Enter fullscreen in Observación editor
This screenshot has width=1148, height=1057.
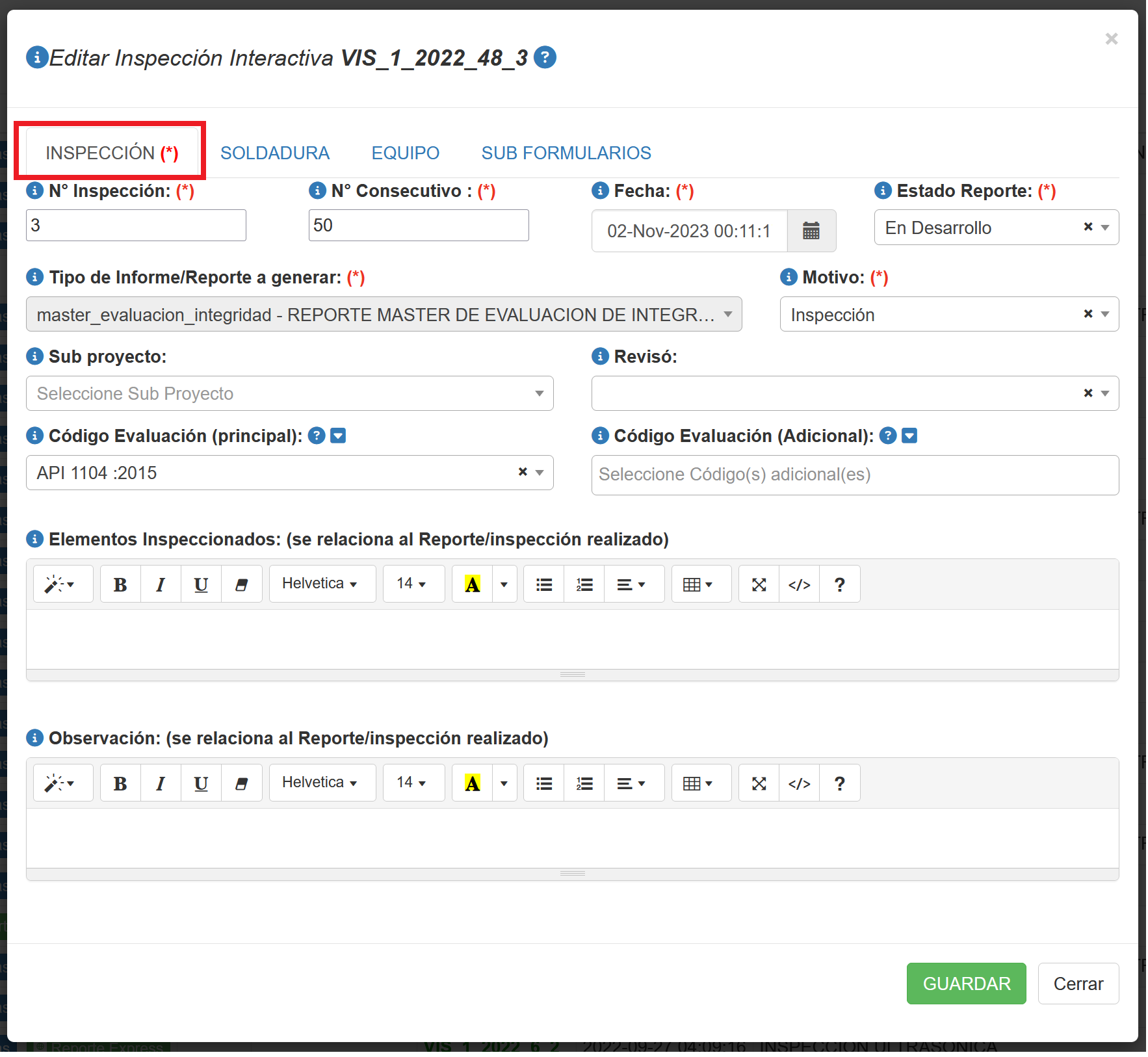pyautogui.click(x=759, y=783)
